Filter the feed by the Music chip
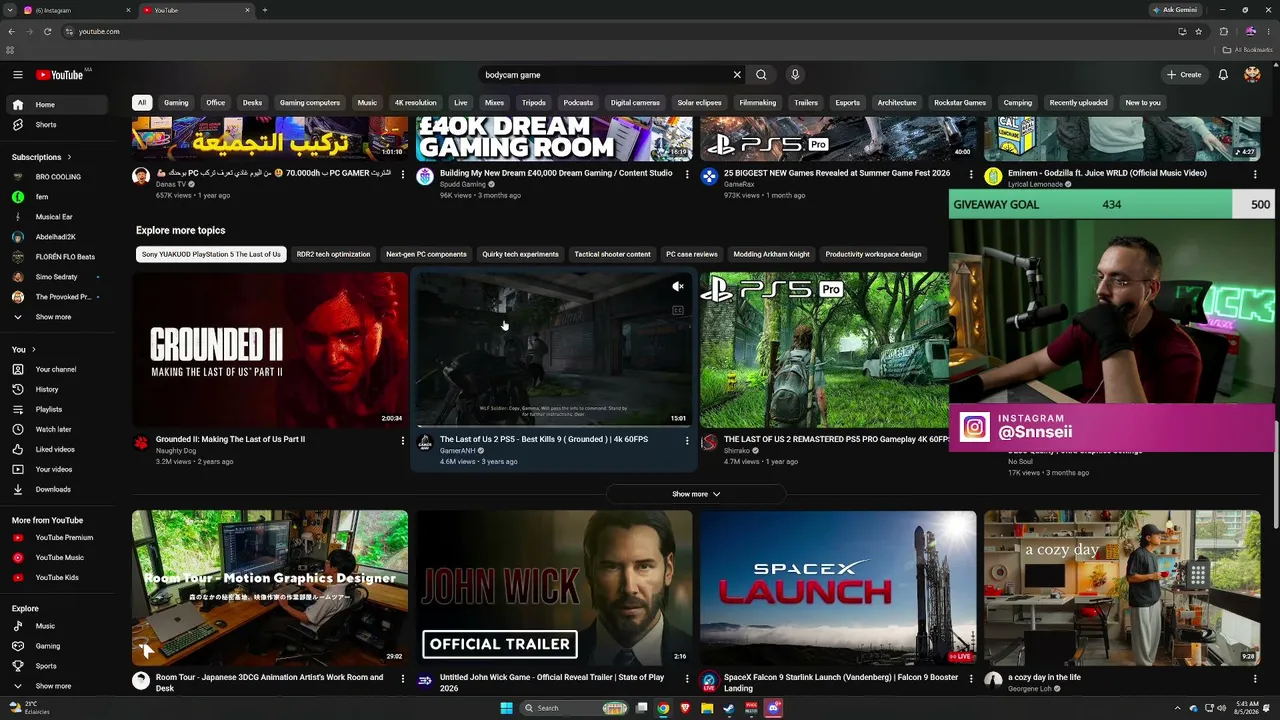Viewport: 1280px width, 720px height. click(367, 103)
